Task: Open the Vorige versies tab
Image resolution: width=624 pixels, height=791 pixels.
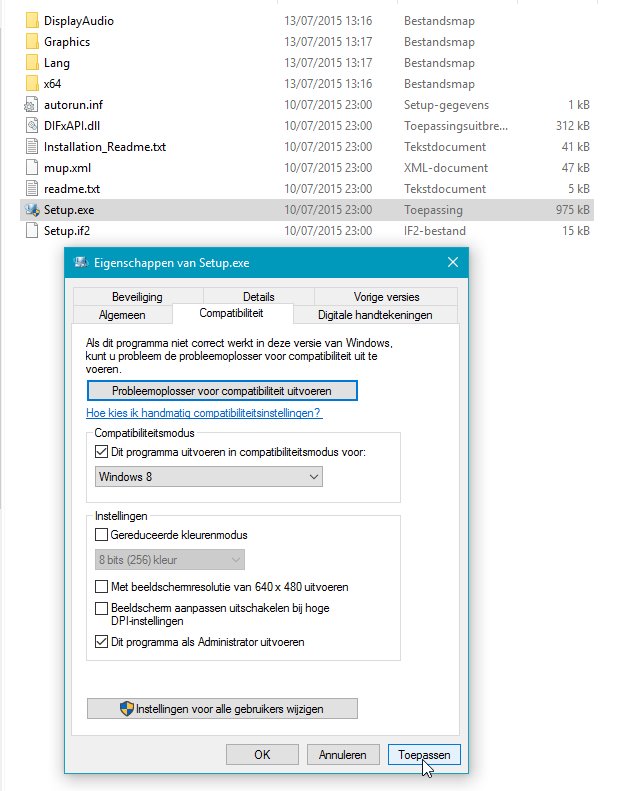Action: tap(386, 297)
